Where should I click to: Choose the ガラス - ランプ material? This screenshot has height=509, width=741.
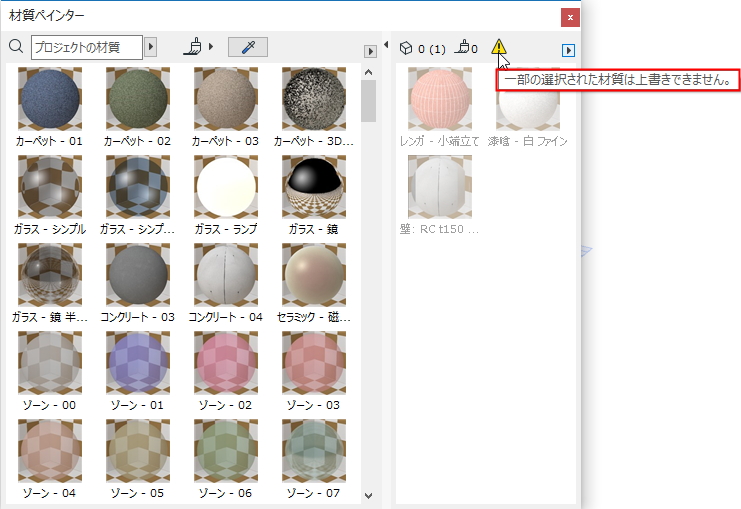[226, 187]
